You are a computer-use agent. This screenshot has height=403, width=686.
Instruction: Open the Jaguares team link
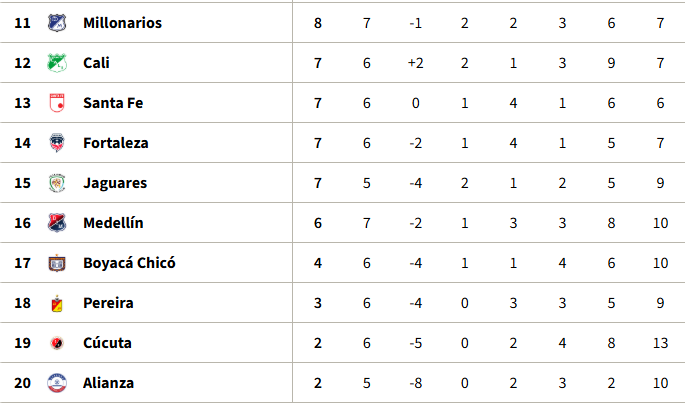(115, 183)
